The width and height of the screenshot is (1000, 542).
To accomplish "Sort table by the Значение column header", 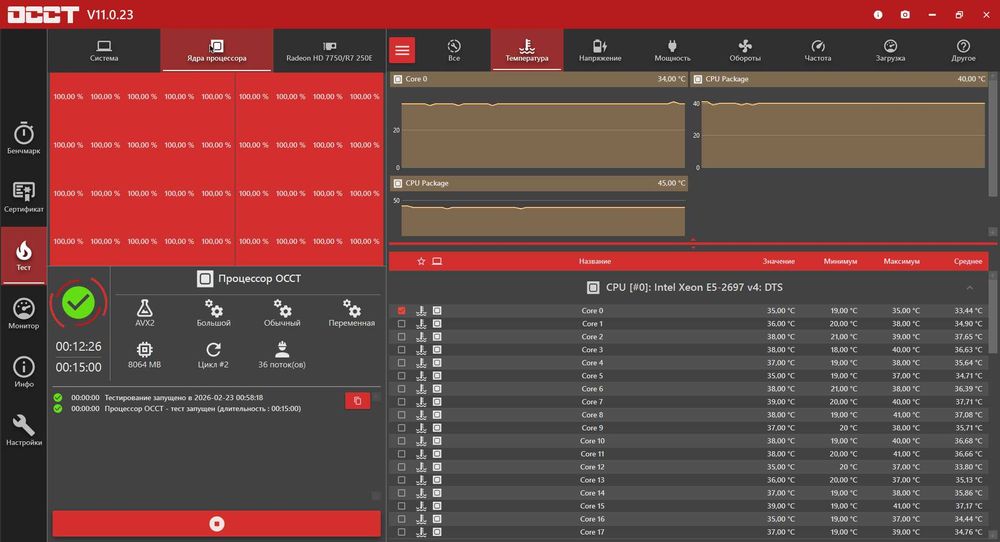I will tap(779, 261).
